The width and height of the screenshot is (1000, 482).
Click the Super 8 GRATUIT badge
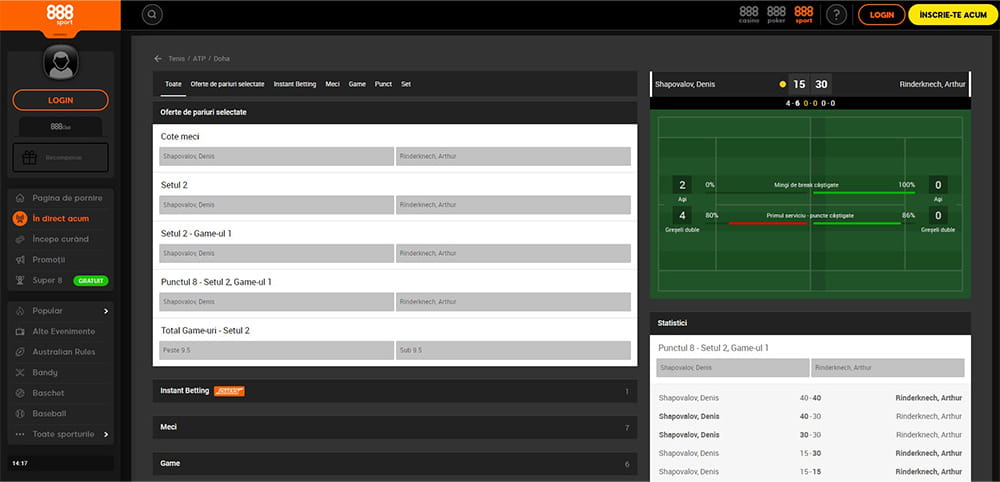click(91, 281)
